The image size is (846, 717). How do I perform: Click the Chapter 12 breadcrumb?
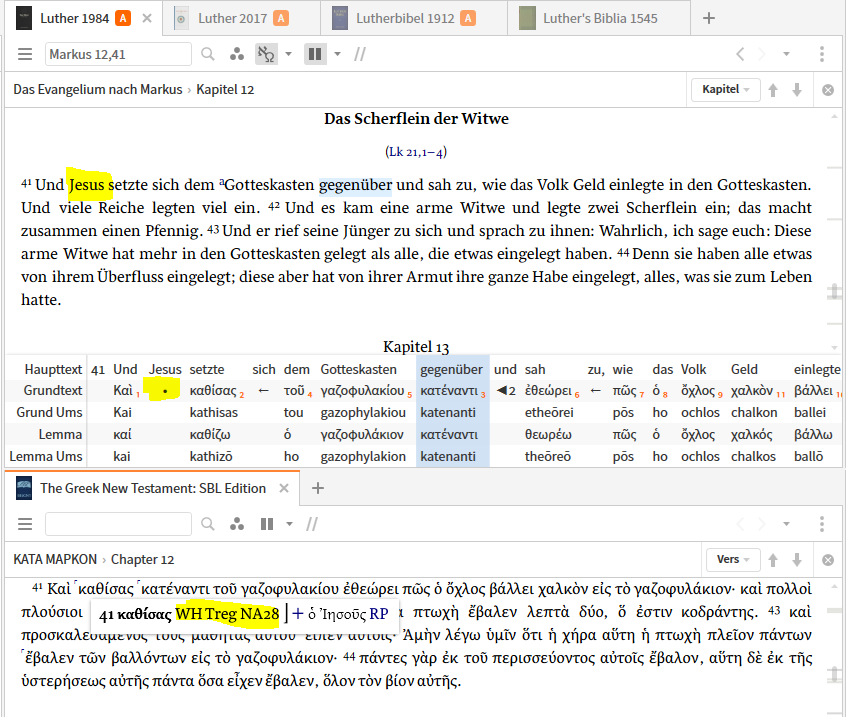[x=142, y=559]
